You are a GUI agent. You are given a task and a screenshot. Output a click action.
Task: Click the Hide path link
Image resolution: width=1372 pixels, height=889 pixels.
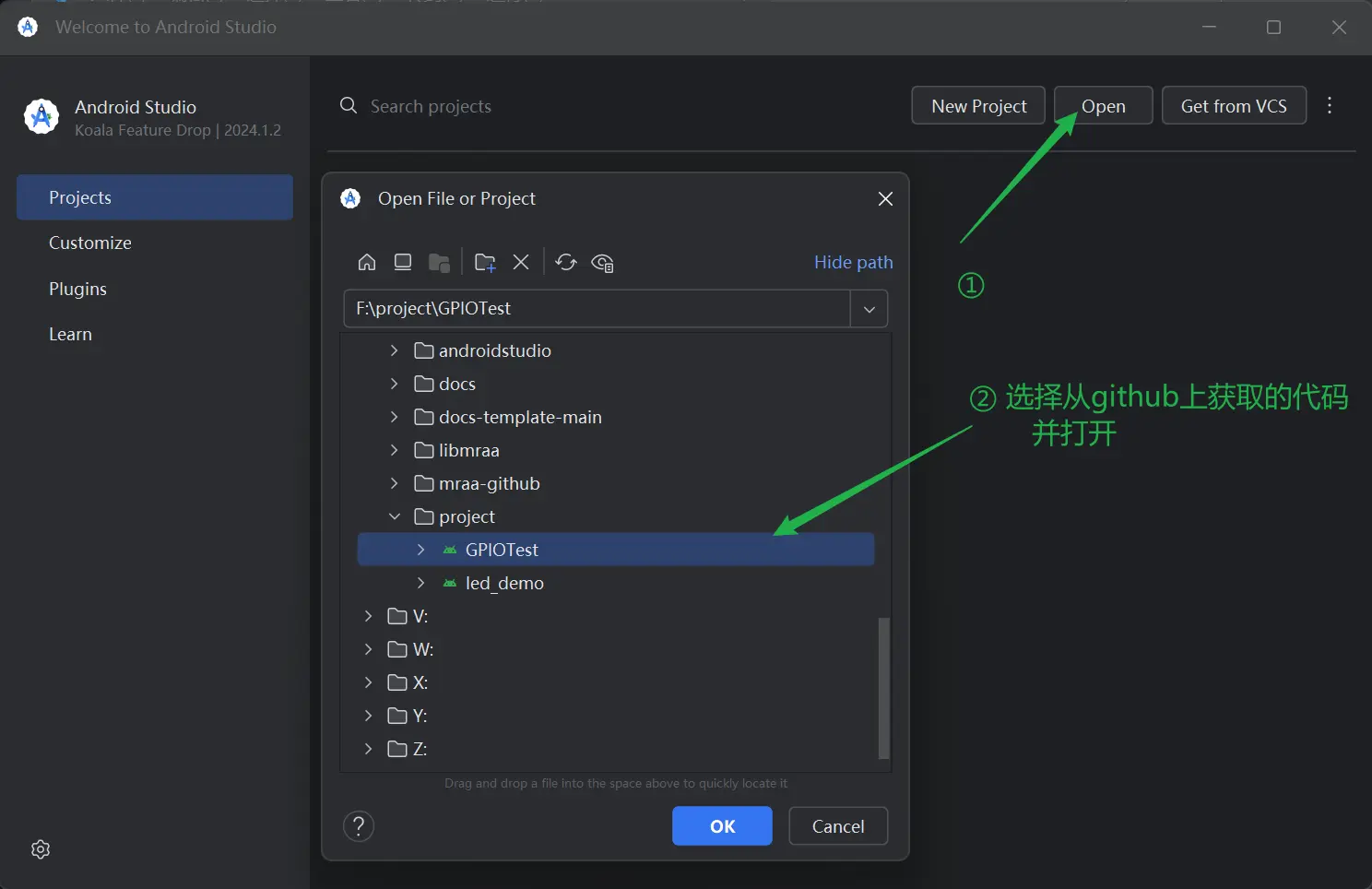(853, 262)
